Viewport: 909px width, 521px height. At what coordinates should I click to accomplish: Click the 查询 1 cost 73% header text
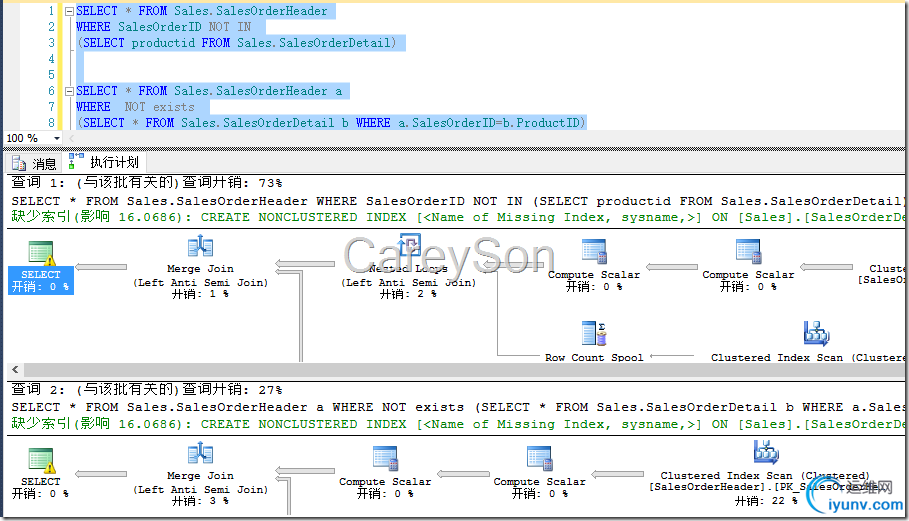(147, 183)
